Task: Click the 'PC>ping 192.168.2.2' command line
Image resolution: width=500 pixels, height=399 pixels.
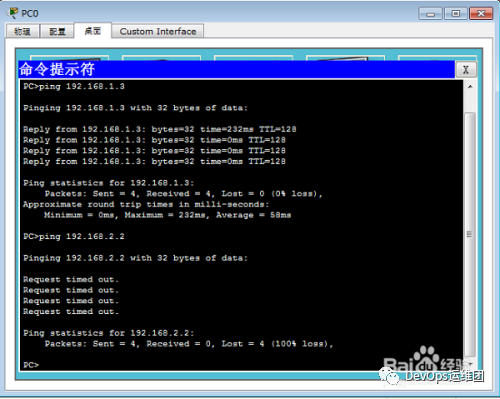Action: coord(74,237)
